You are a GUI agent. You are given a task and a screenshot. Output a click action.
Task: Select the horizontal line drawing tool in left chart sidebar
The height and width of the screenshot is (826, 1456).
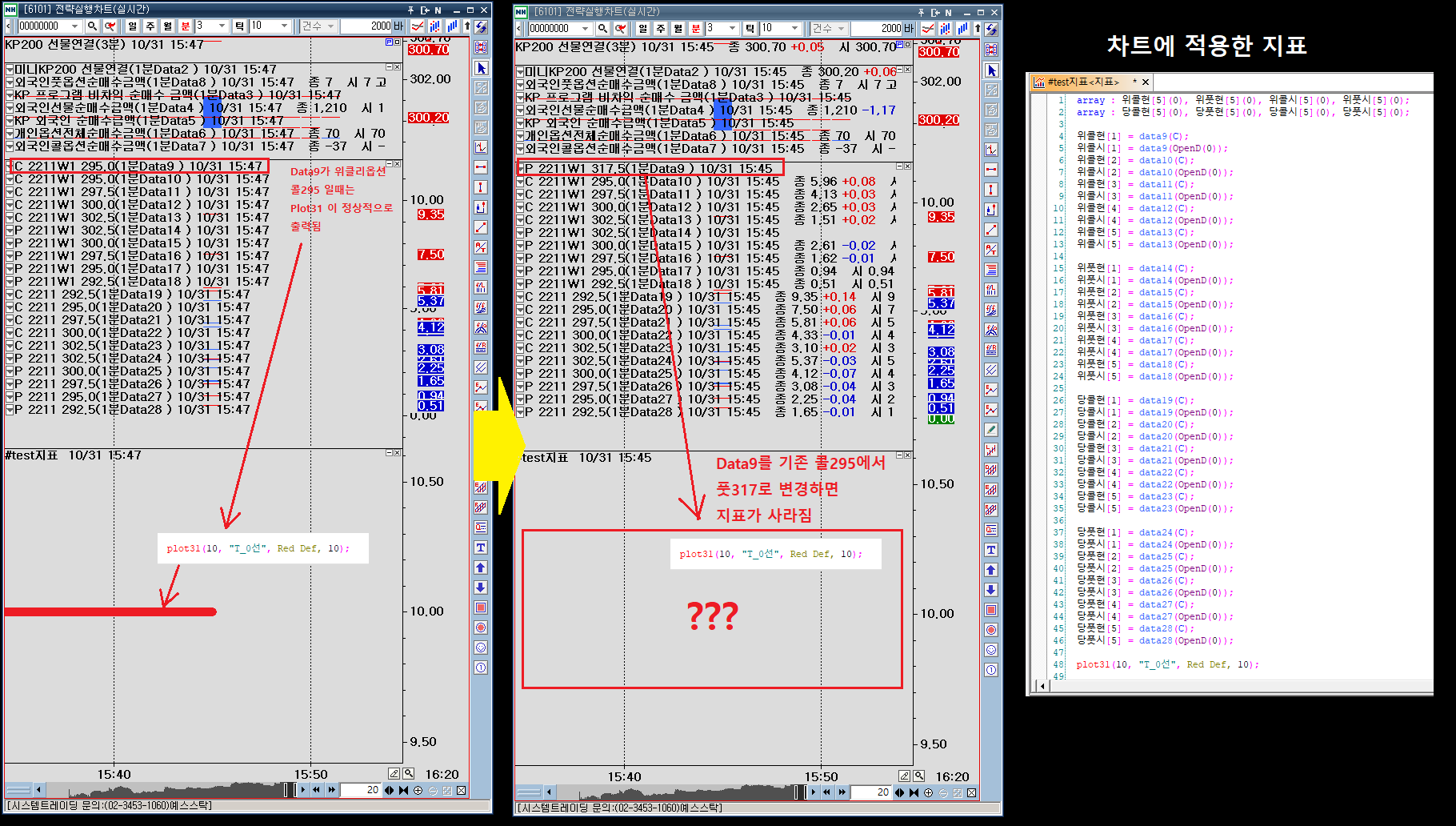point(481,167)
